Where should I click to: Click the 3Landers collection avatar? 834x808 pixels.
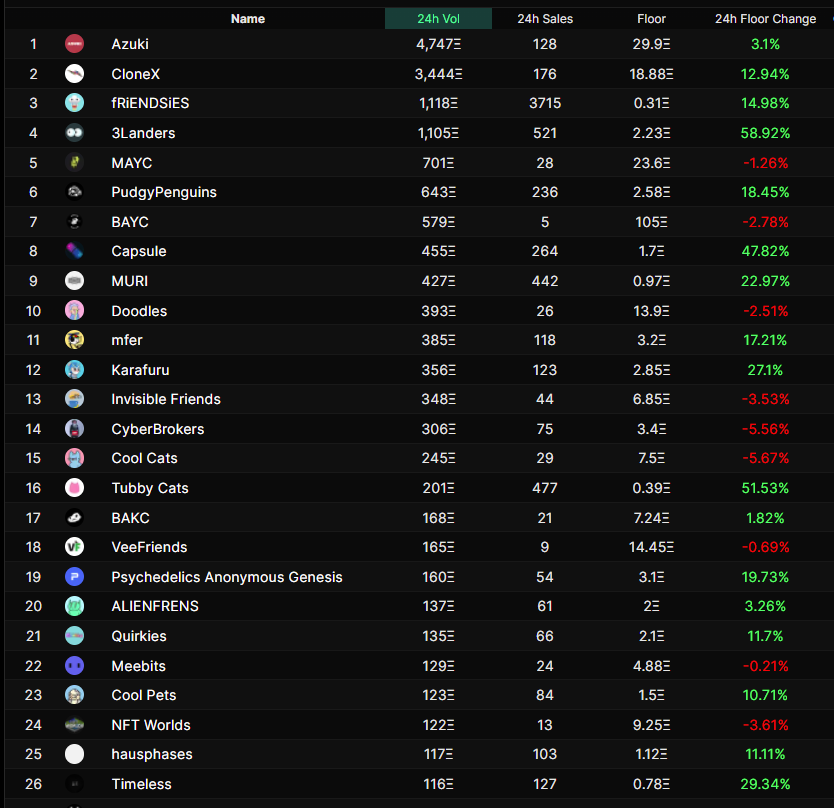[x=74, y=132]
